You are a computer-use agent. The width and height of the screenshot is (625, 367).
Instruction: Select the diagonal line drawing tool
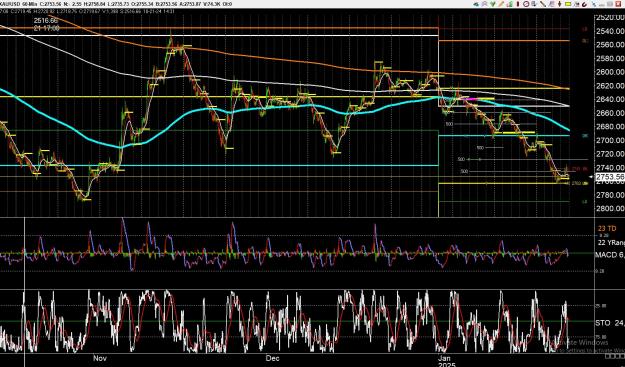tap(543, 4)
